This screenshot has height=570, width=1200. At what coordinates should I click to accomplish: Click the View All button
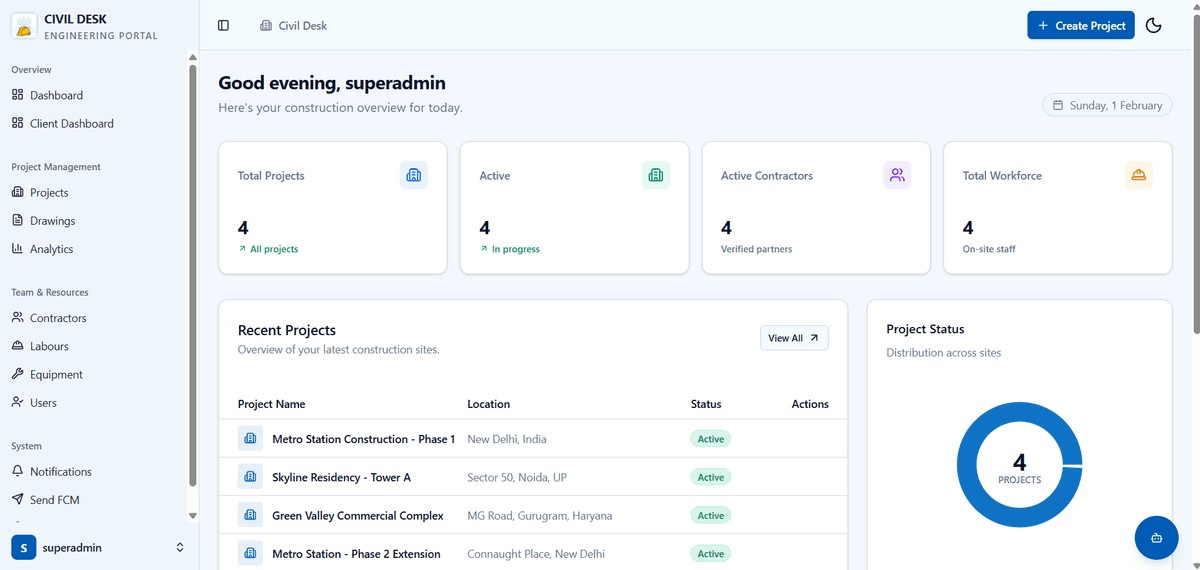point(794,338)
